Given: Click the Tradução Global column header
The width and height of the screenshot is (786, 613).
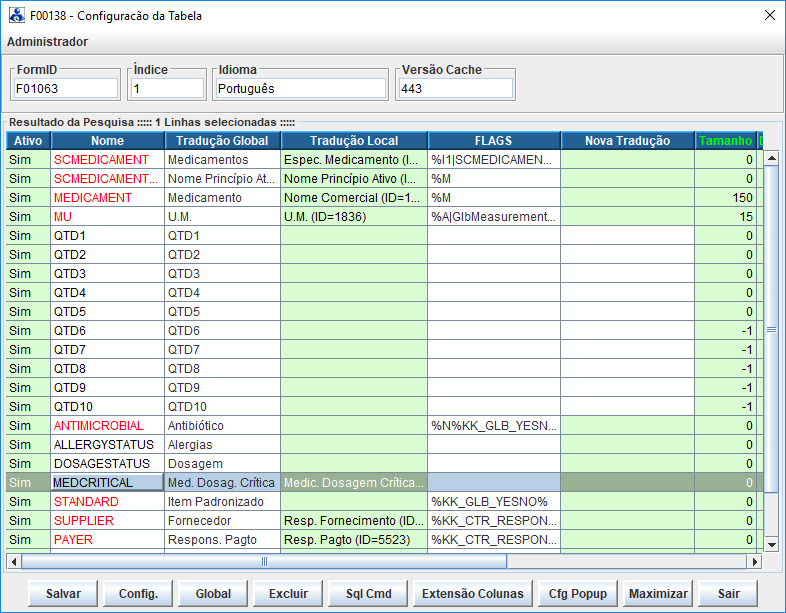Looking at the screenshot, I should (x=222, y=141).
